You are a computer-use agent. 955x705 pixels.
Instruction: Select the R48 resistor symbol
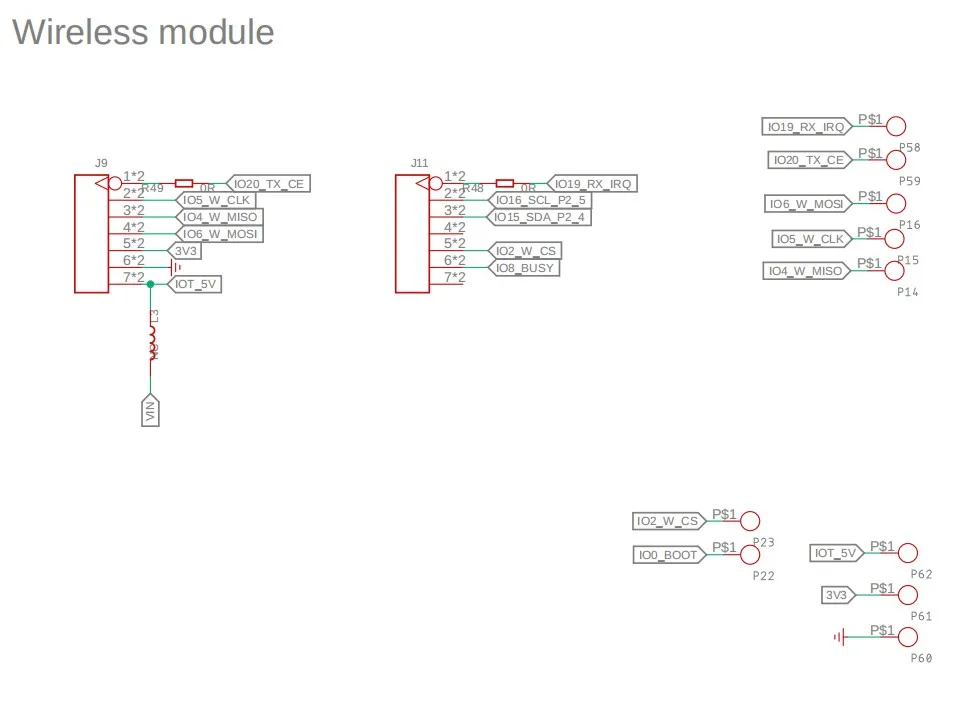[505, 183]
